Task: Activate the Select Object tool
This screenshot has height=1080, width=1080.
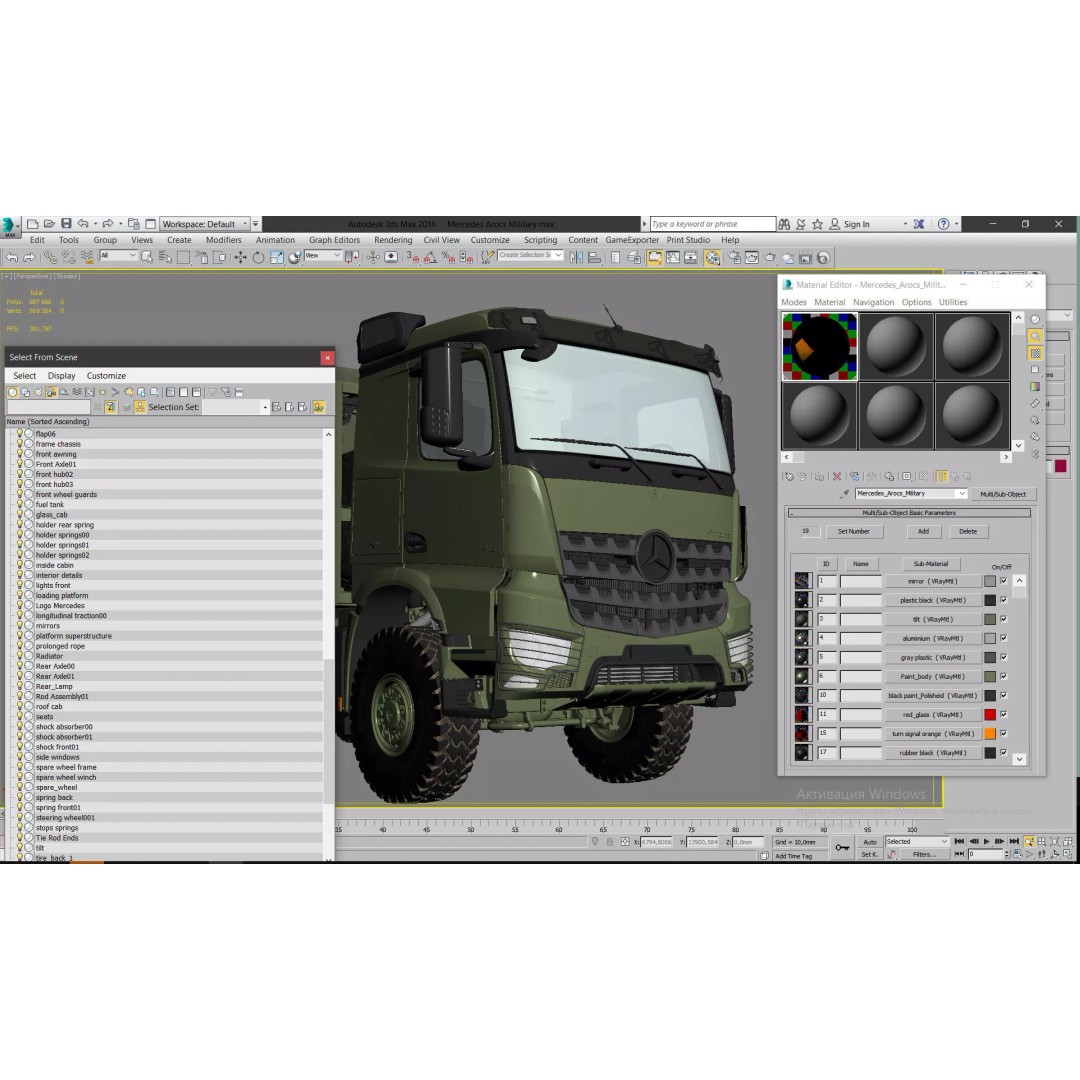Action: point(147,258)
